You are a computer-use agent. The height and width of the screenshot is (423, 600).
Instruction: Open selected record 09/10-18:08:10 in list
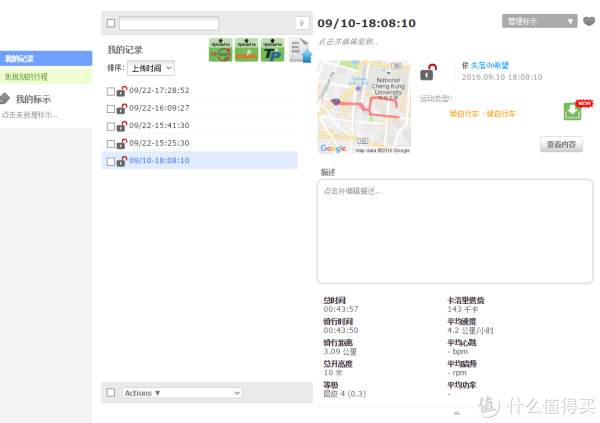coord(159,160)
